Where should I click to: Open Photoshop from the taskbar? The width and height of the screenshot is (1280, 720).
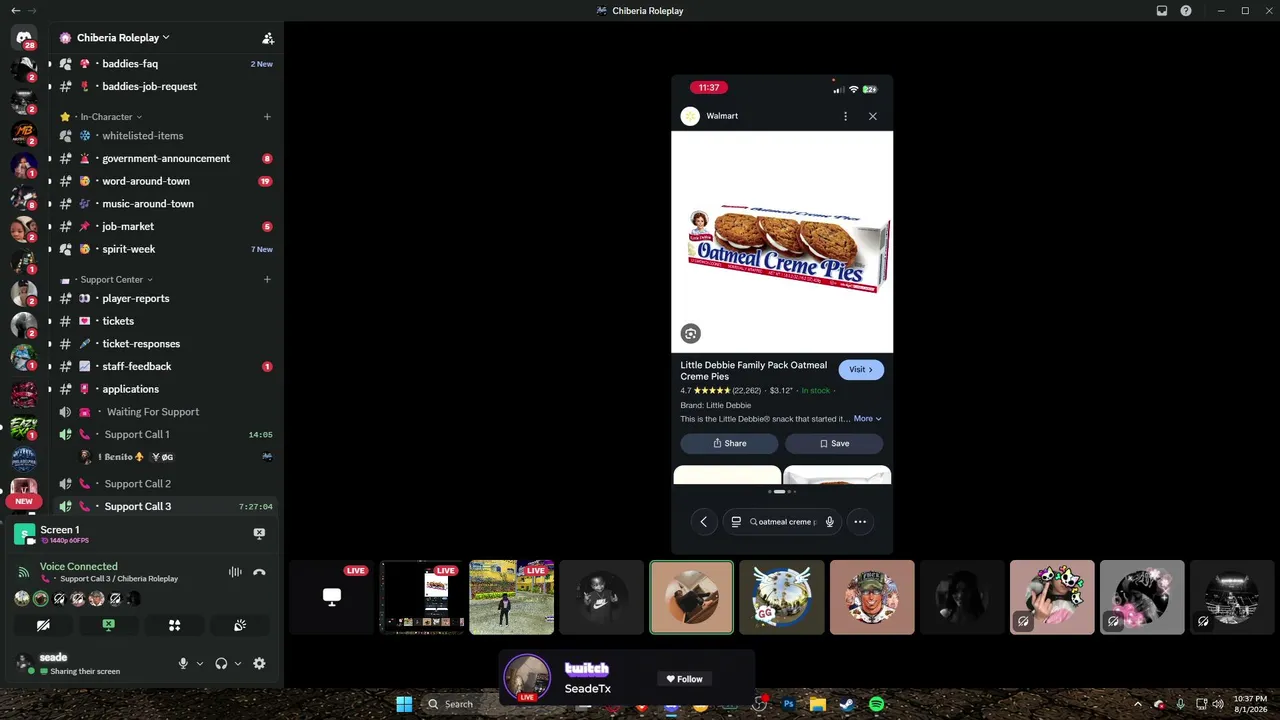pyautogui.click(x=789, y=704)
